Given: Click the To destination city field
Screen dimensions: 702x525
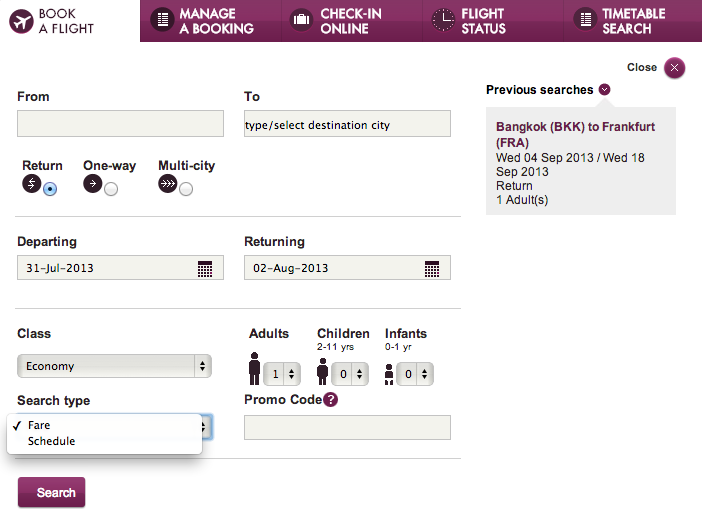Looking at the screenshot, I should coord(347,124).
